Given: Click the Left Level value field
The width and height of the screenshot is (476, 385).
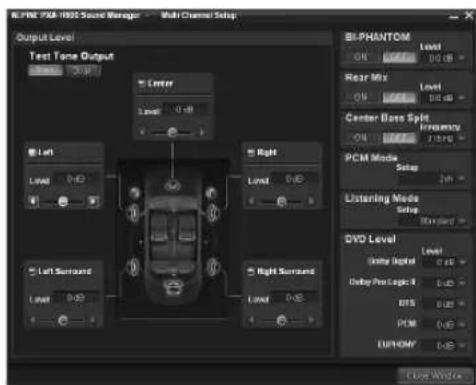Looking at the screenshot, I should coord(77,179).
